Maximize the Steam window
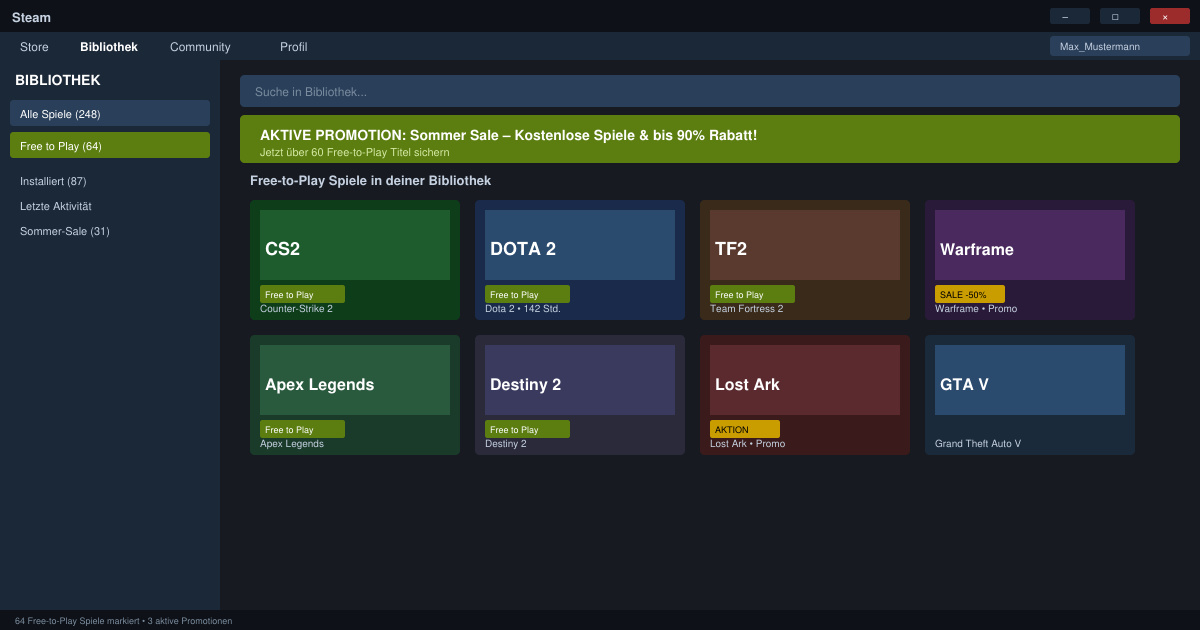1200x630 pixels. click(1120, 16)
